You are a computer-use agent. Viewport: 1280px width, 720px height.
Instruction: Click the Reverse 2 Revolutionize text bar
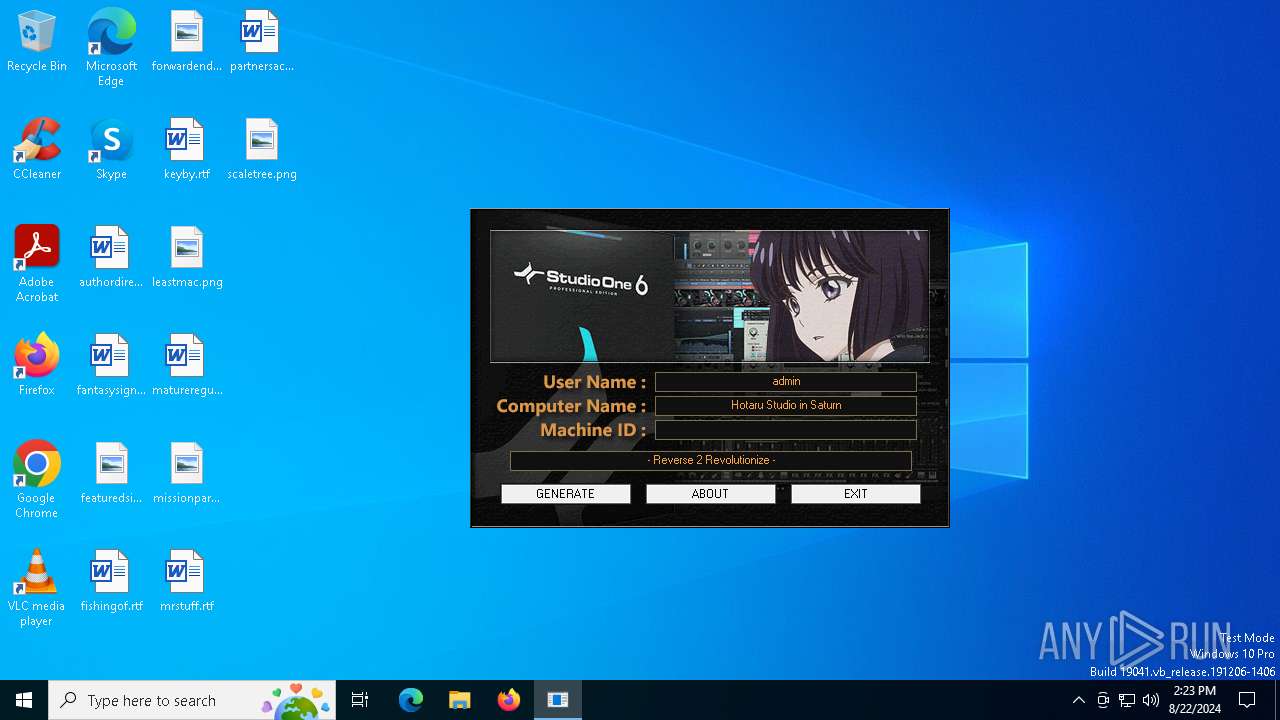(x=711, y=460)
